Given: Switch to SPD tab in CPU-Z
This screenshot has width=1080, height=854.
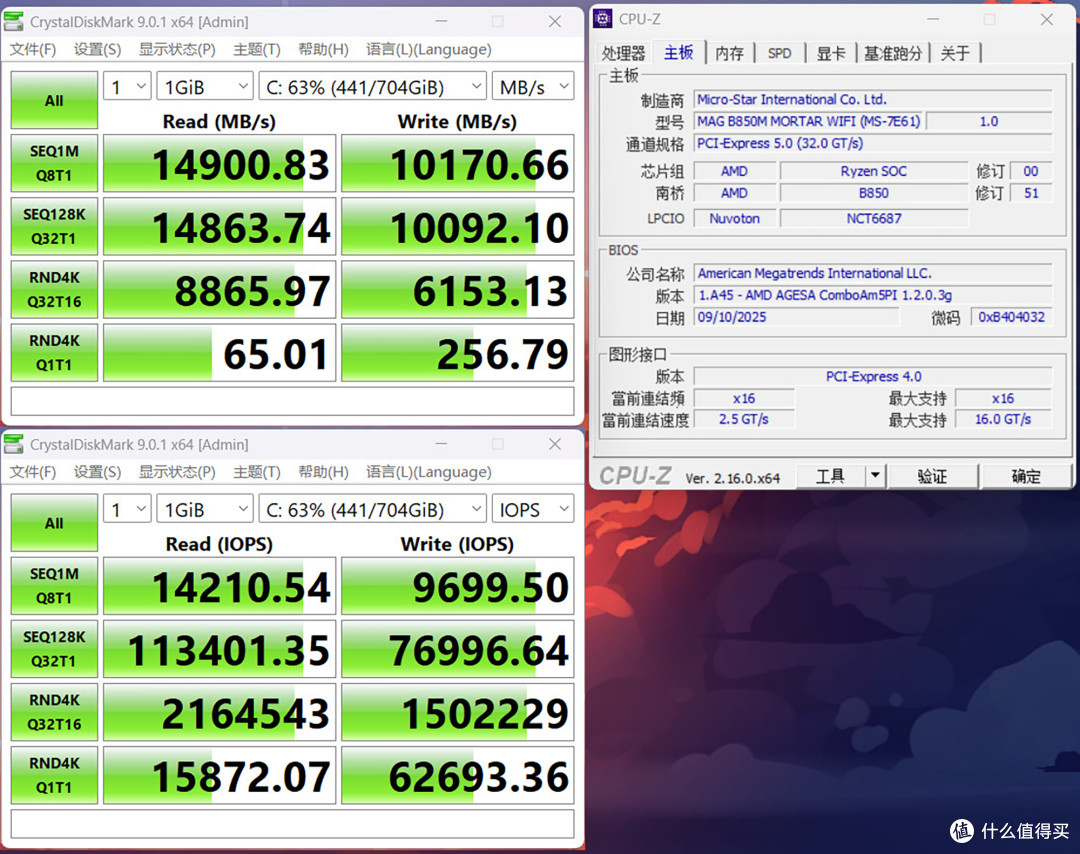Looking at the screenshot, I should tap(780, 53).
